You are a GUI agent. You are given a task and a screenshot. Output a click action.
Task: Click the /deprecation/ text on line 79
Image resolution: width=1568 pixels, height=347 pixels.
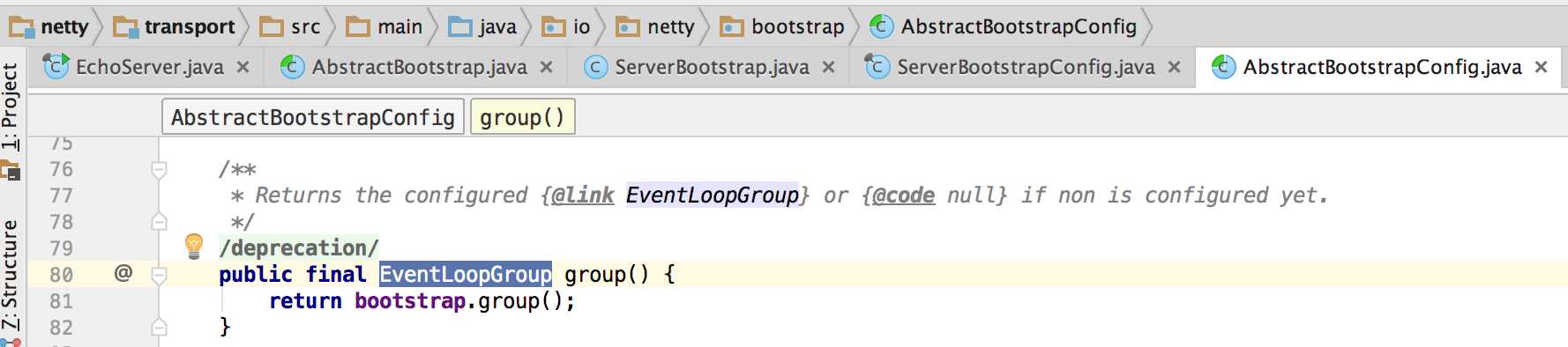point(299,248)
